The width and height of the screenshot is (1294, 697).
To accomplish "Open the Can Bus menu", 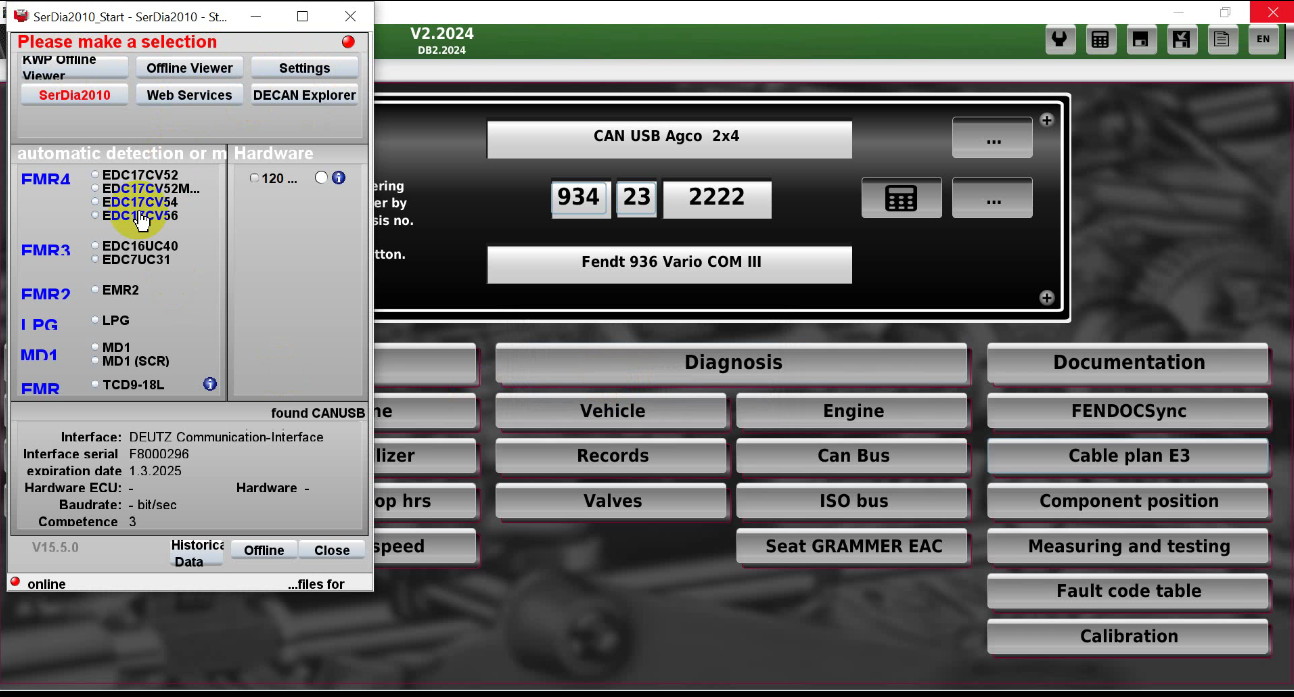I will click(x=852, y=456).
